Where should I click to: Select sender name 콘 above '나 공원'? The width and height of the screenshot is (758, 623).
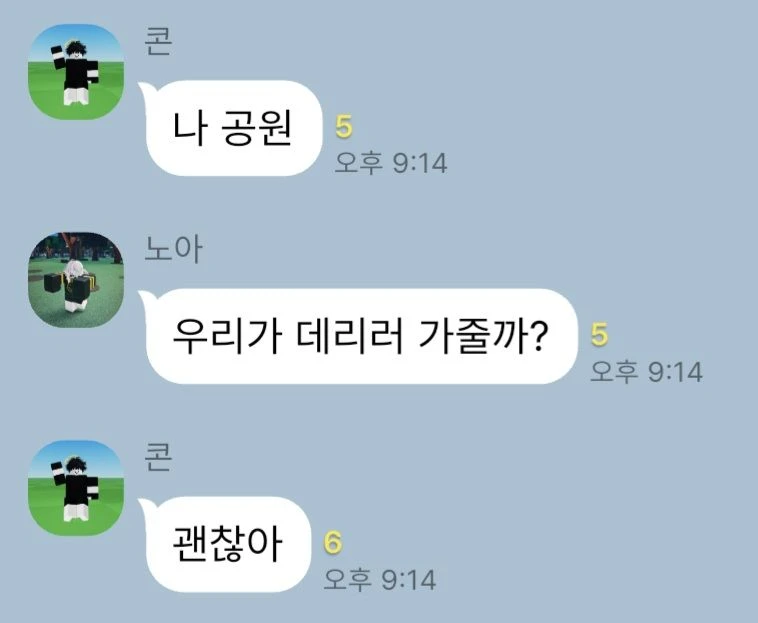[158, 41]
